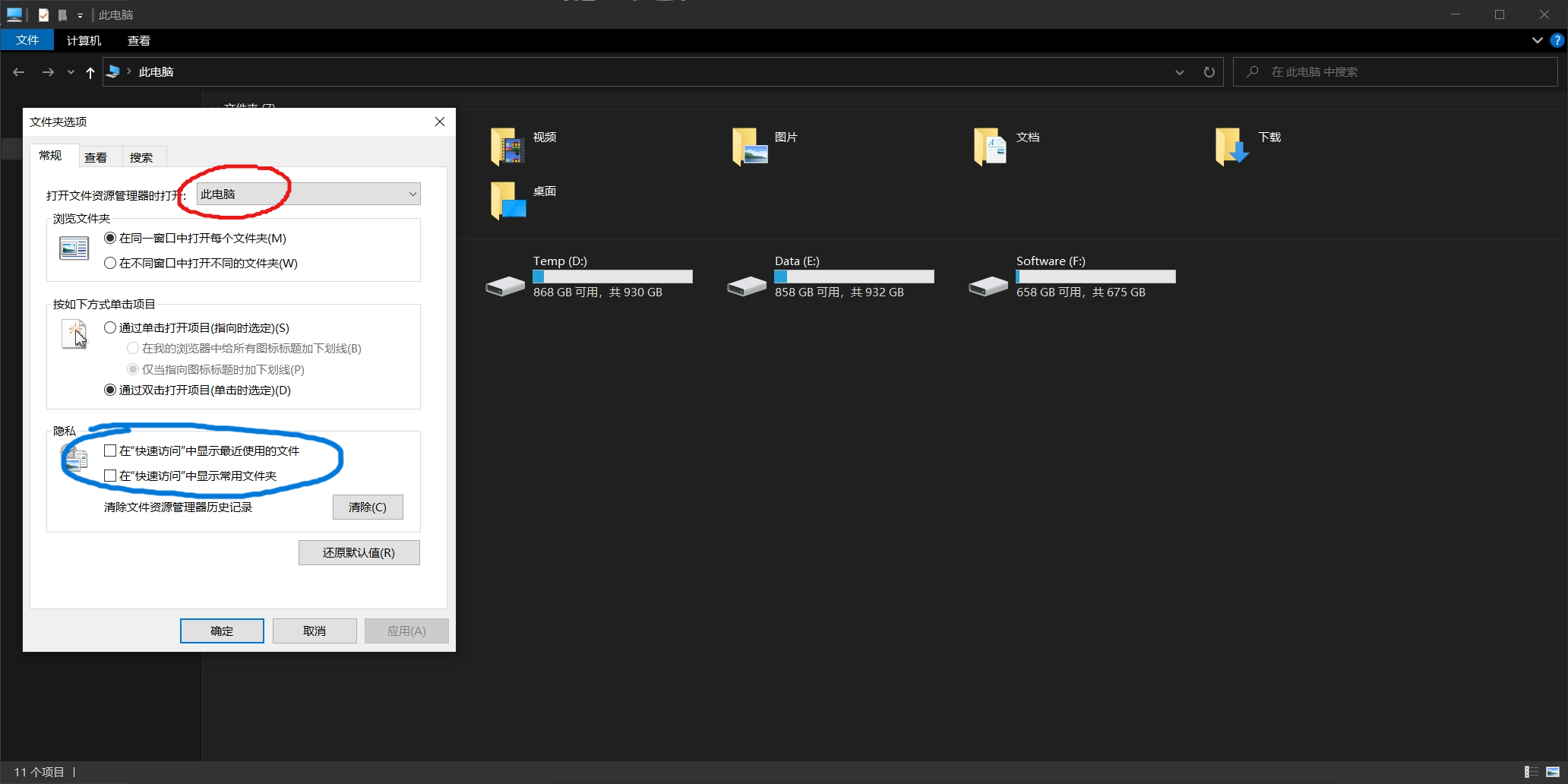
Task: Select 在同一窗口中打开每个文件夹 radio option
Action: pos(110,238)
